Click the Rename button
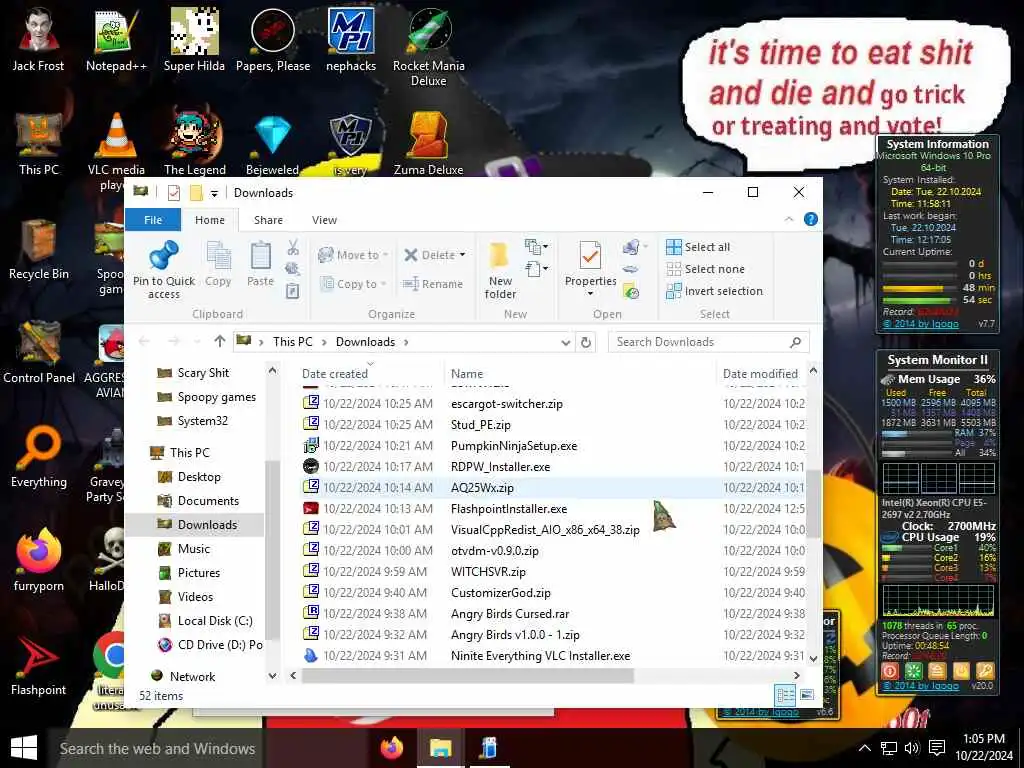 (433, 283)
